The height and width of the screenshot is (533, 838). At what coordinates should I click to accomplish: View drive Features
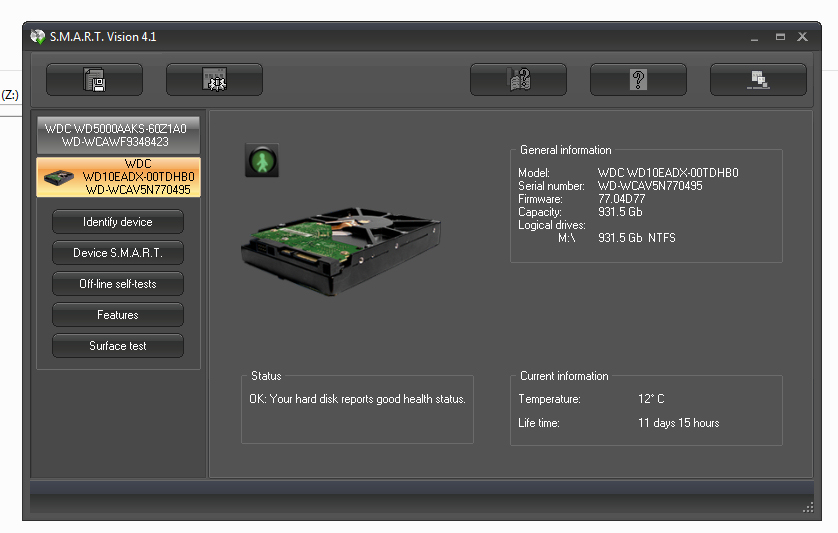pyautogui.click(x=118, y=315)
